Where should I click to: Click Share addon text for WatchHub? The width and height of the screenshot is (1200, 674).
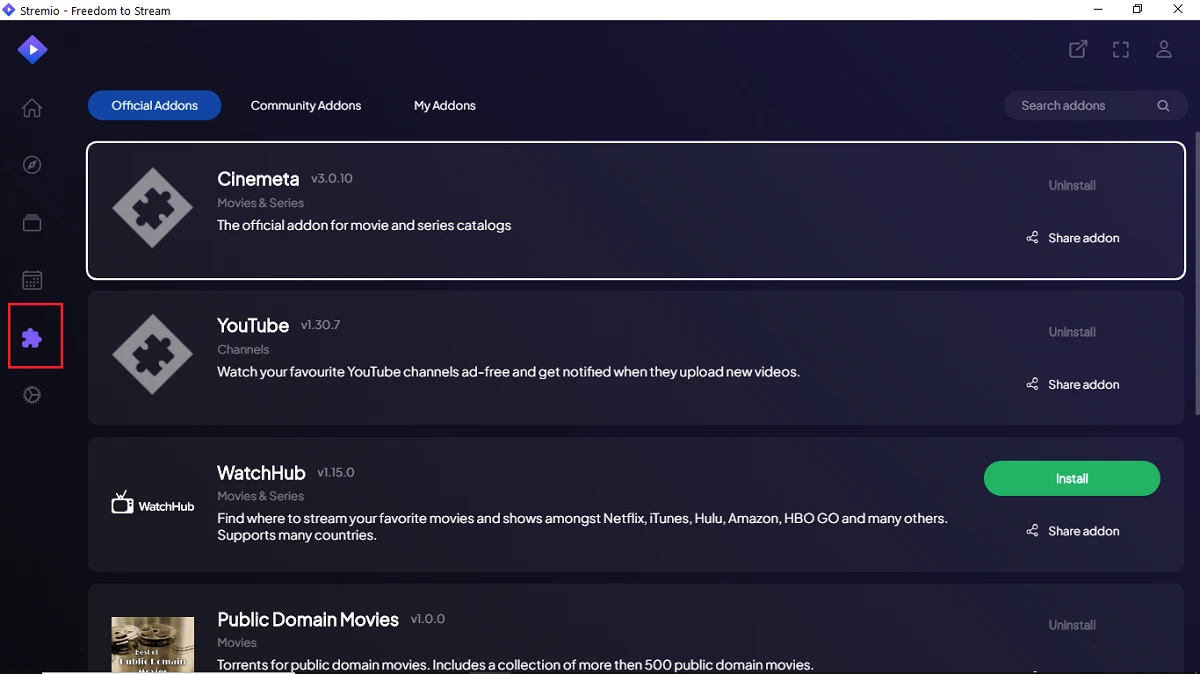(1084, 531)
